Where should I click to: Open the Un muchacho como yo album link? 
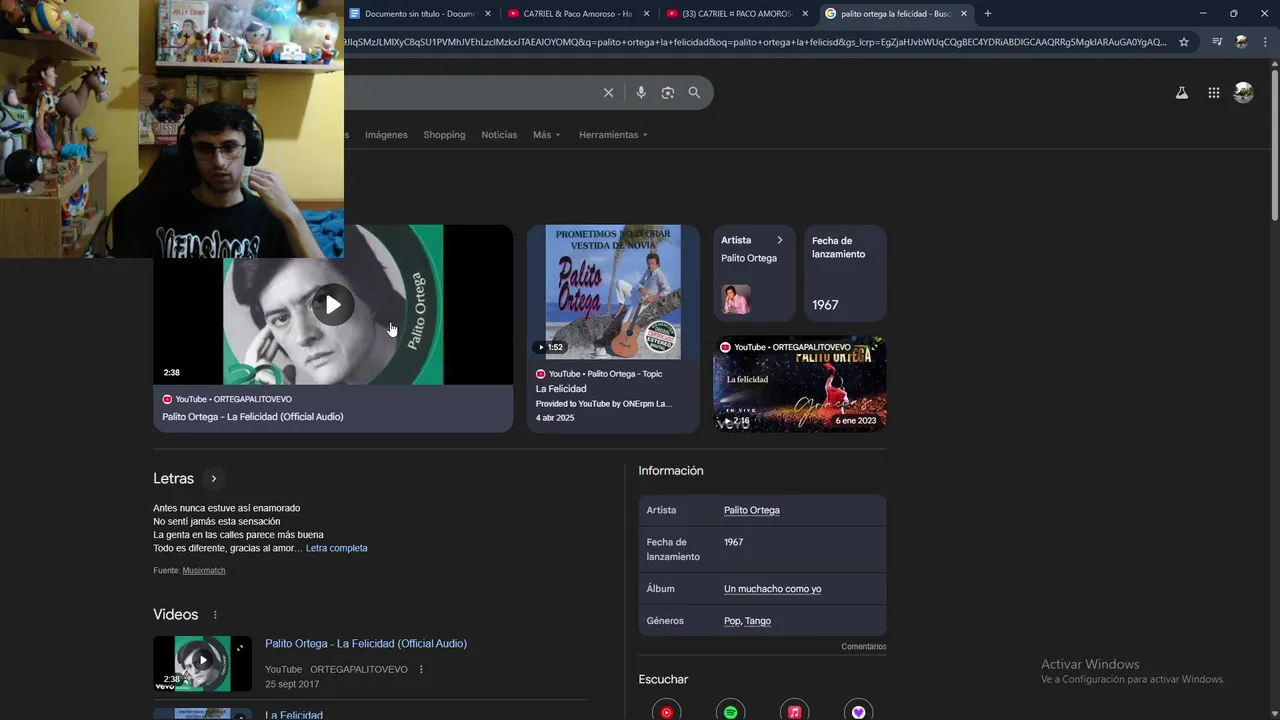click(x=773, y=589)
